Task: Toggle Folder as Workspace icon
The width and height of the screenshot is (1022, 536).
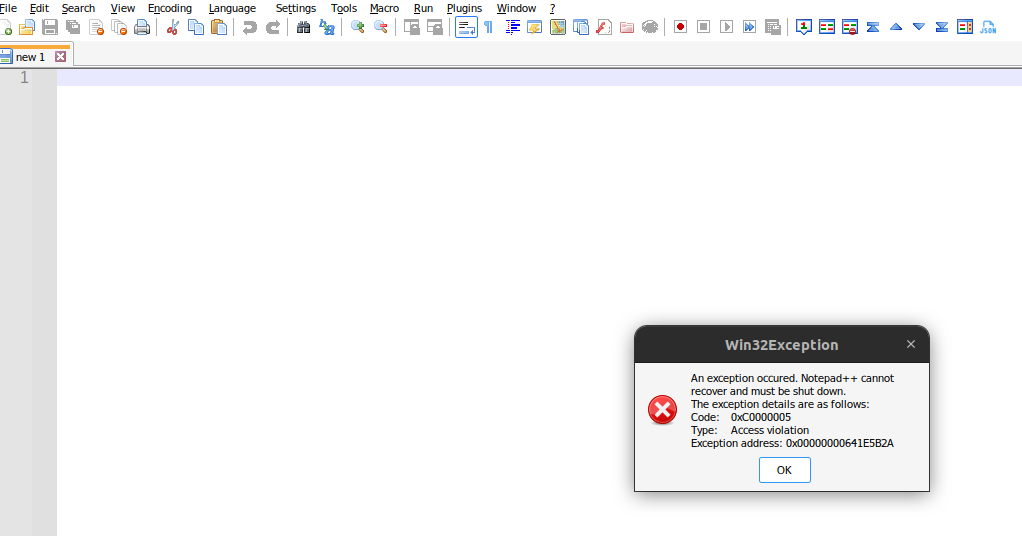Action: tap(627, 27)
